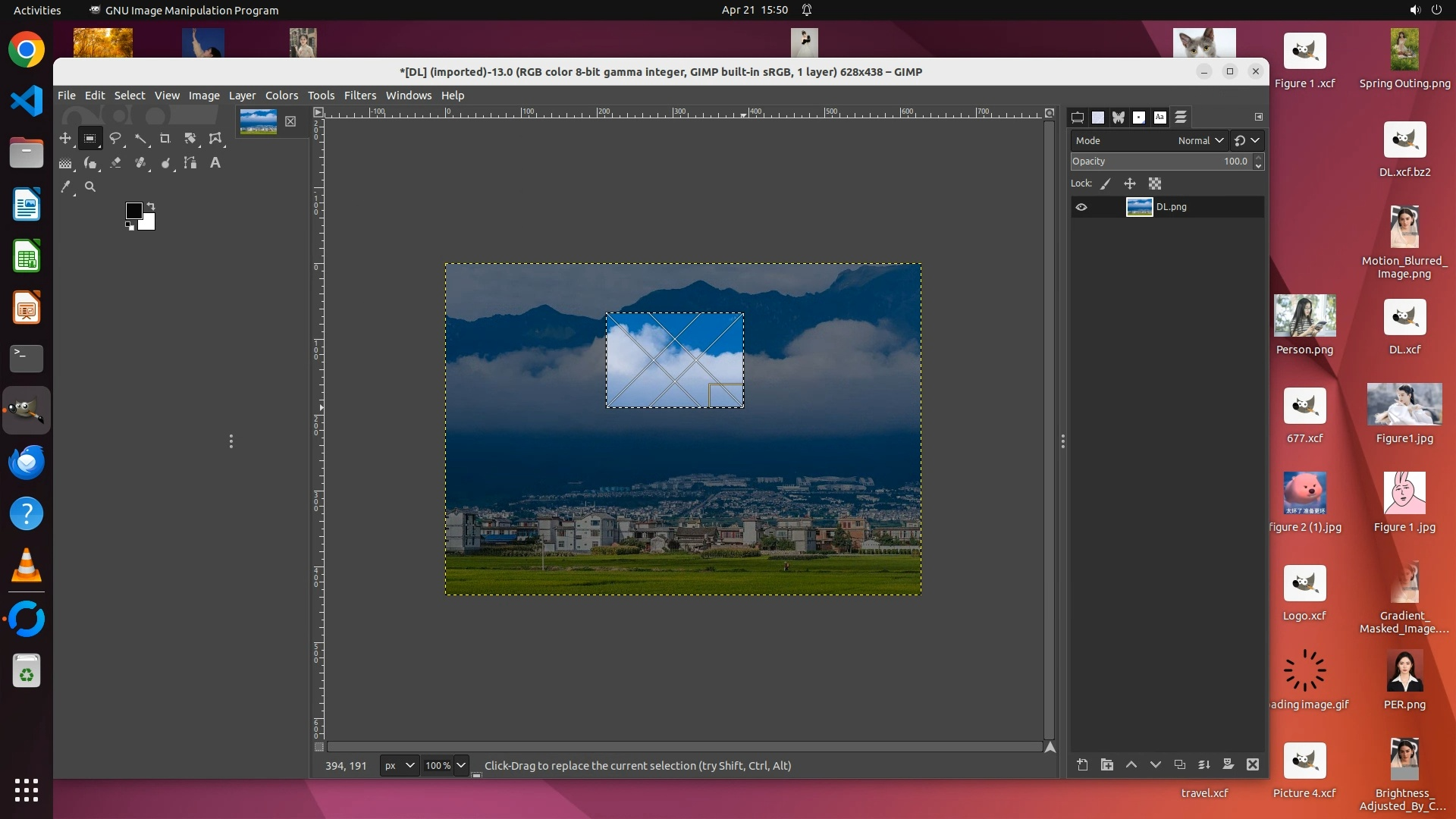The image size is (1456, 819).
Task: Select the Paths tool
Action: point(190,163)
